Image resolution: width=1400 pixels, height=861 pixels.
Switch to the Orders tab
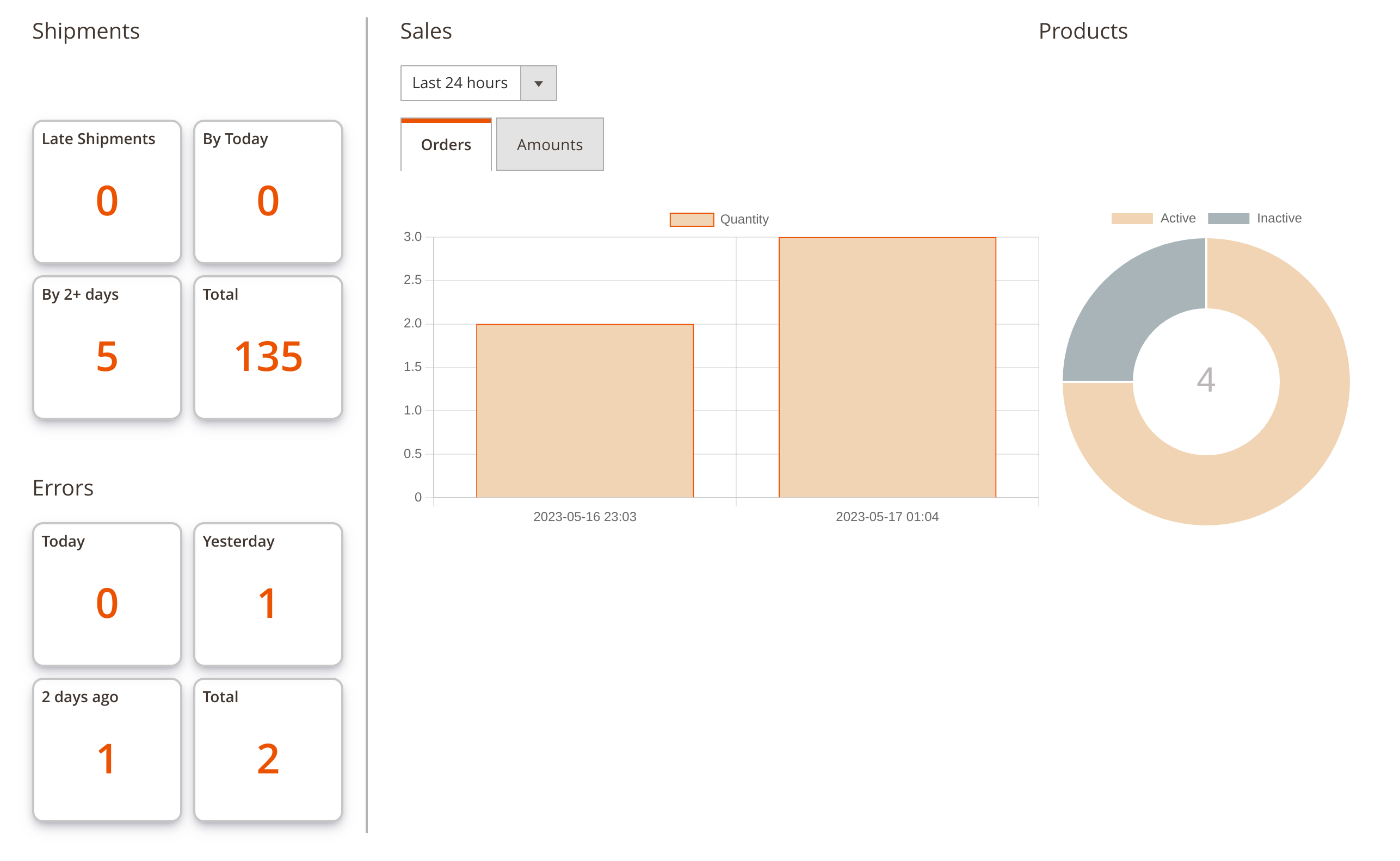click(446, 145)
